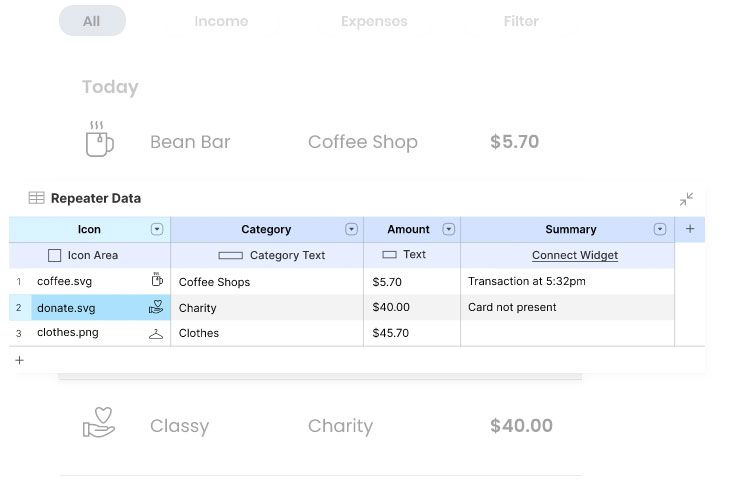Open the Icon column dropdown
The height and width of the screenshot is (502, 730).
(x=157, y=229)
